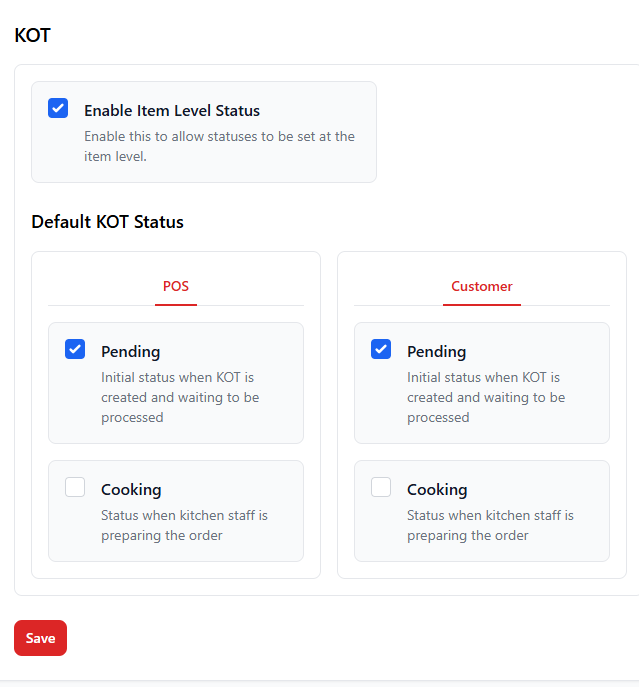639x687 pixels.
Task: Click the Cooking description text under POS
Action: [184, 525]
